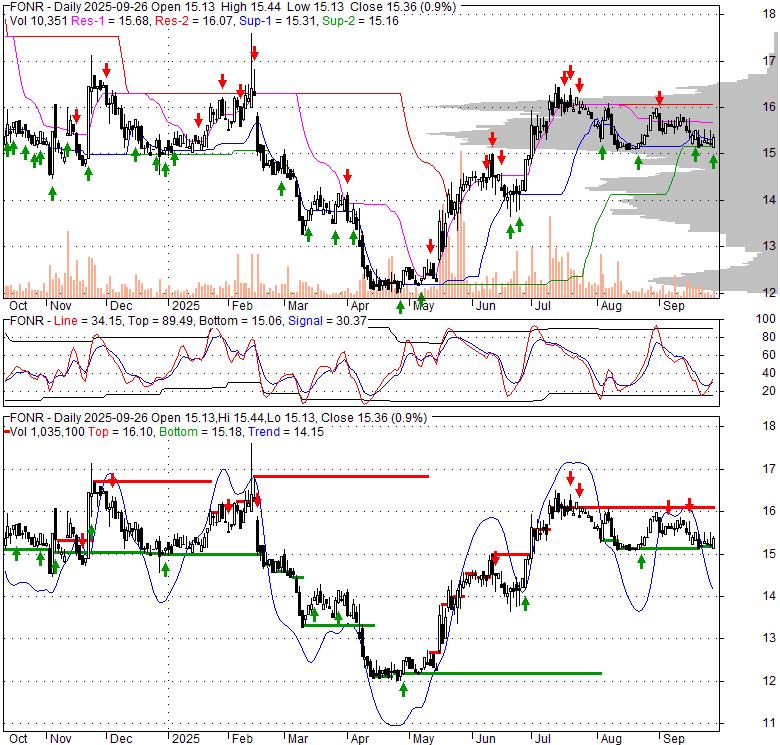
Task: Click '2025' on bottom chart time axis
Action: click(x=186, y=739)
